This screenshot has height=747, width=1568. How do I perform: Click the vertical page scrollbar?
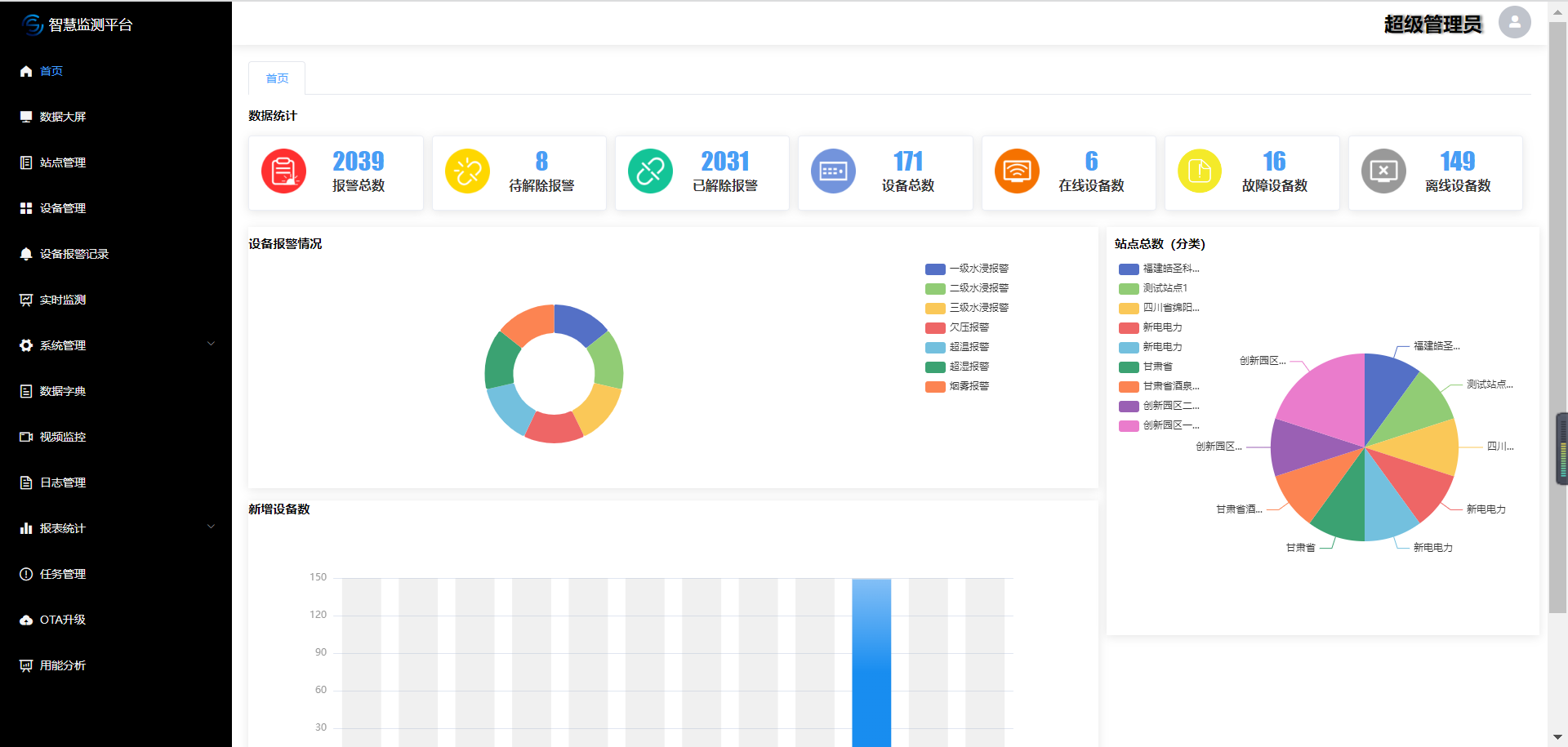coord(1558,318)
